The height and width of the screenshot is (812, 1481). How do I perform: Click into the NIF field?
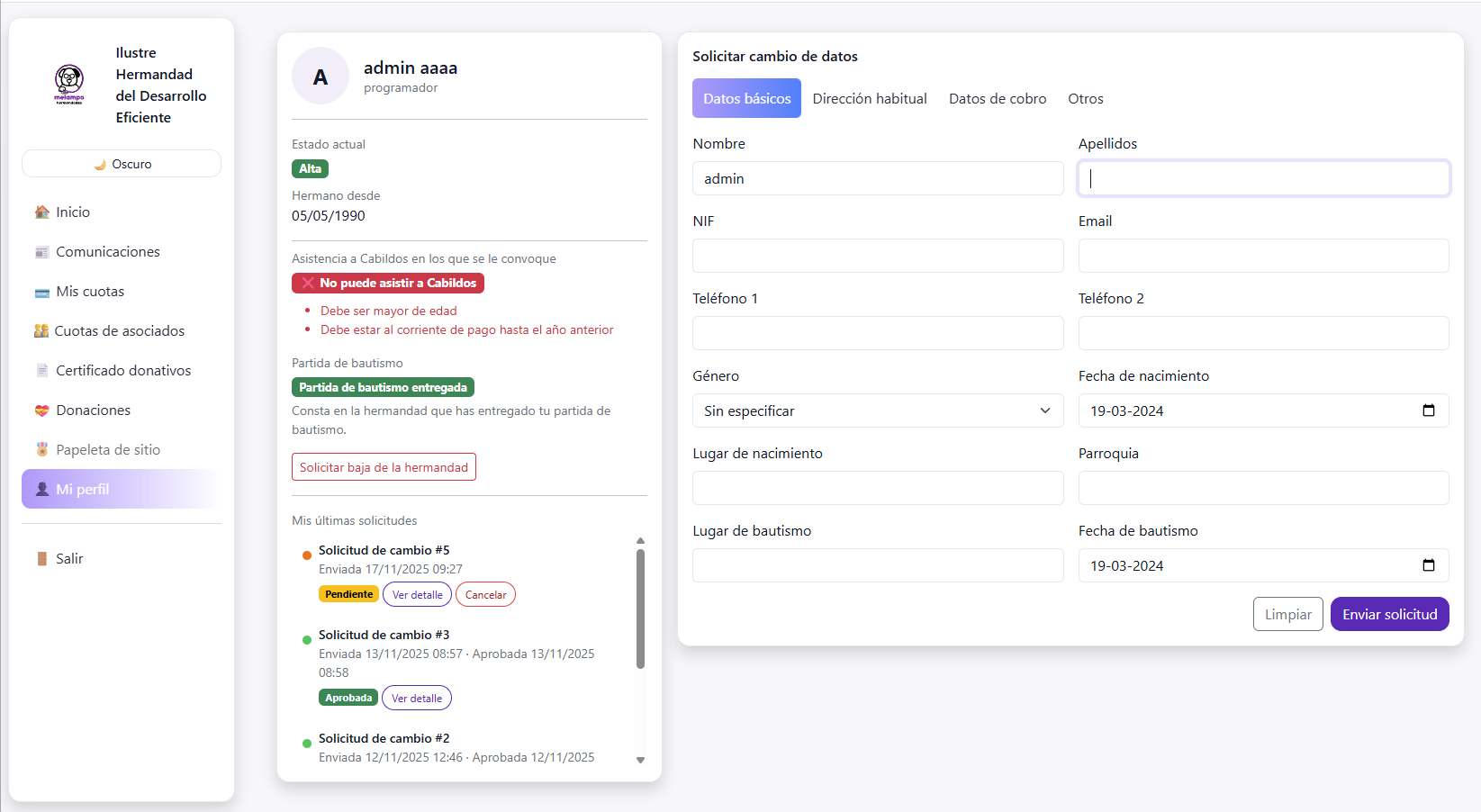(x=878, y=256)
